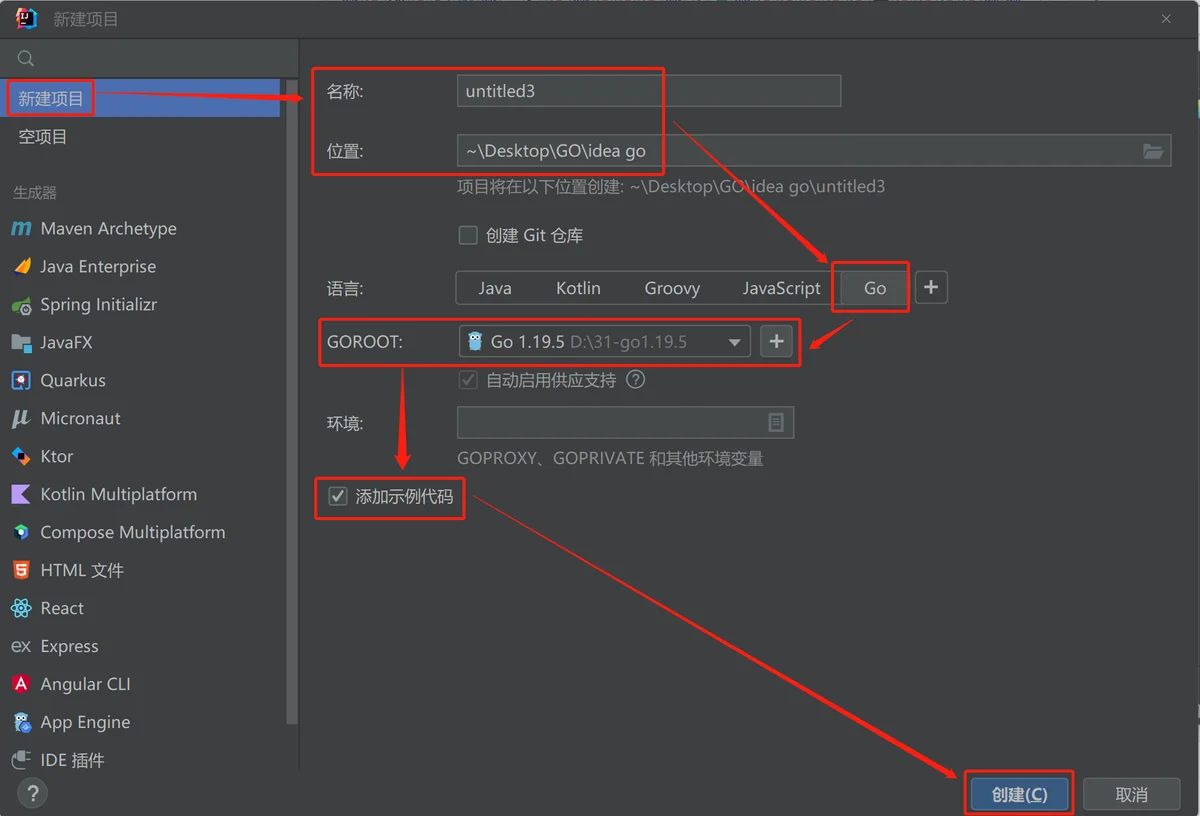
Task: Click the Quarkus generator icon
Action: (21, 381)
